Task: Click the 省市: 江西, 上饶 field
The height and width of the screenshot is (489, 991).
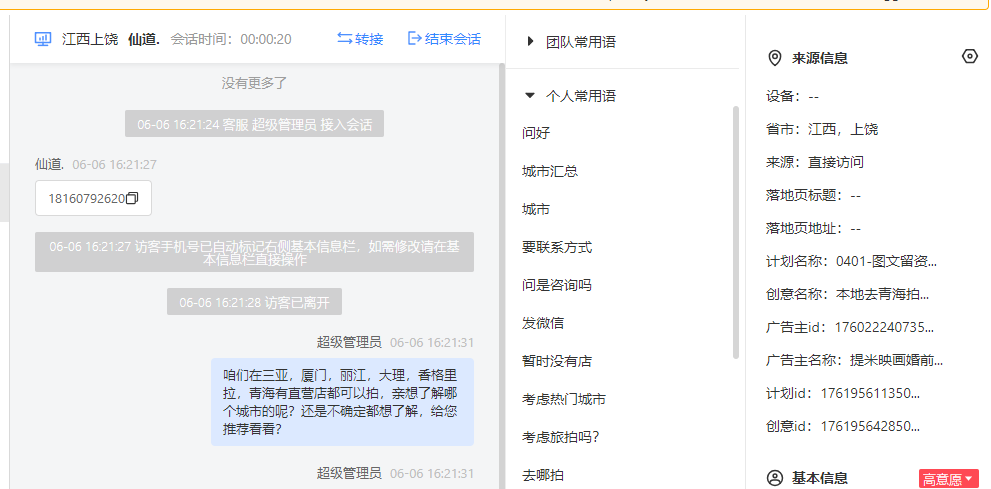Action: tap(822, 130)
